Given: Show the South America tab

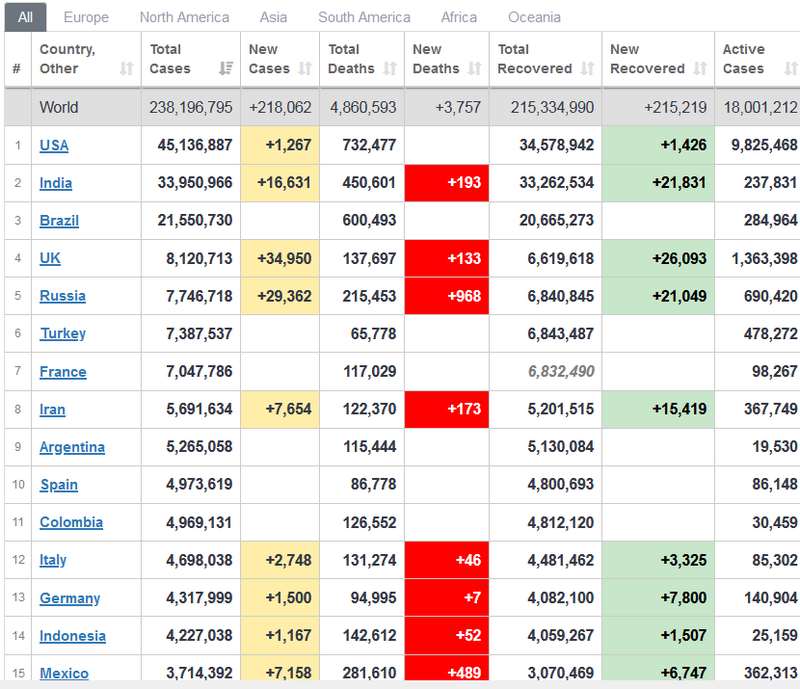Looking at the screenshot, I should (x=364, y=17).
